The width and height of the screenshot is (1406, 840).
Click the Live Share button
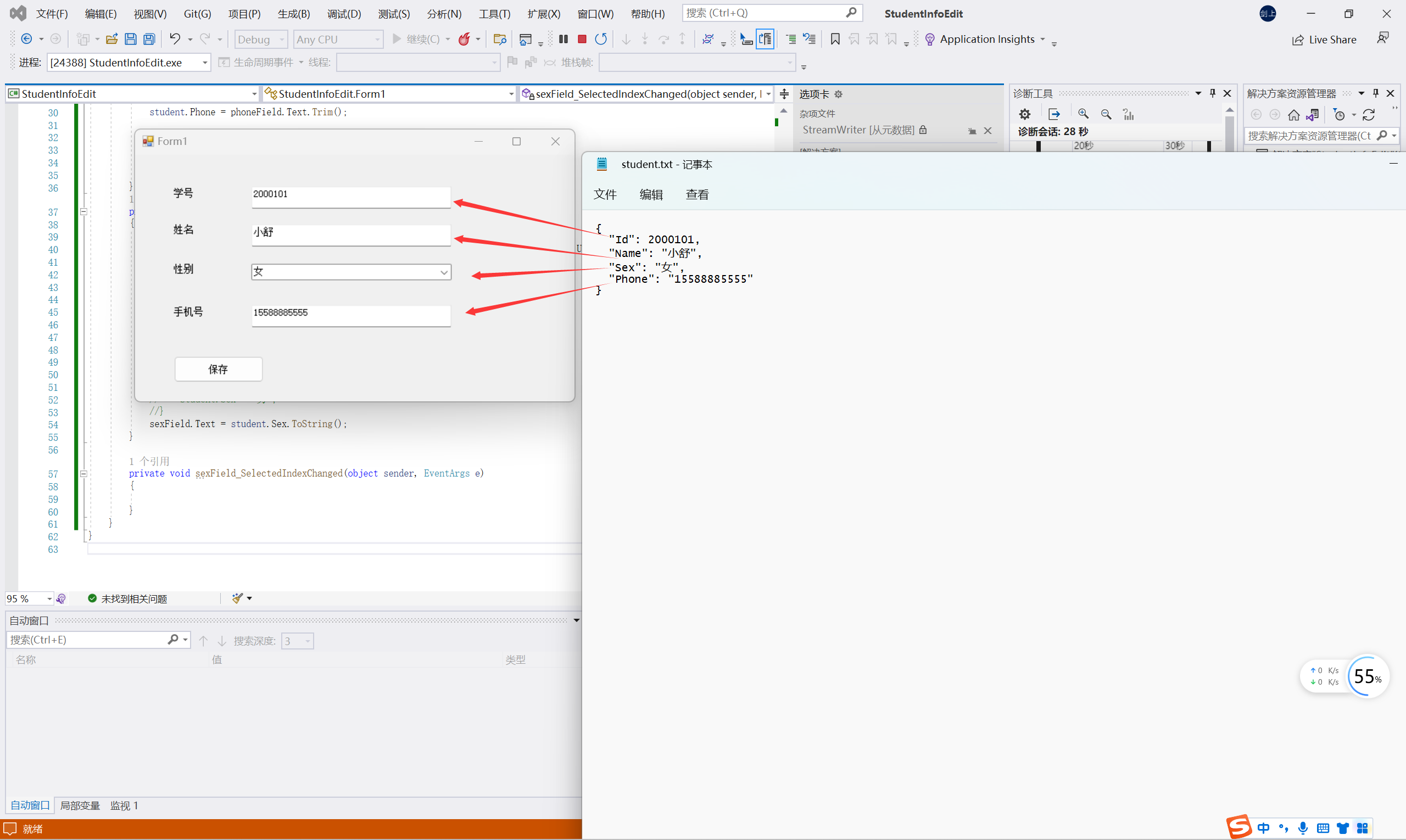1324,40
